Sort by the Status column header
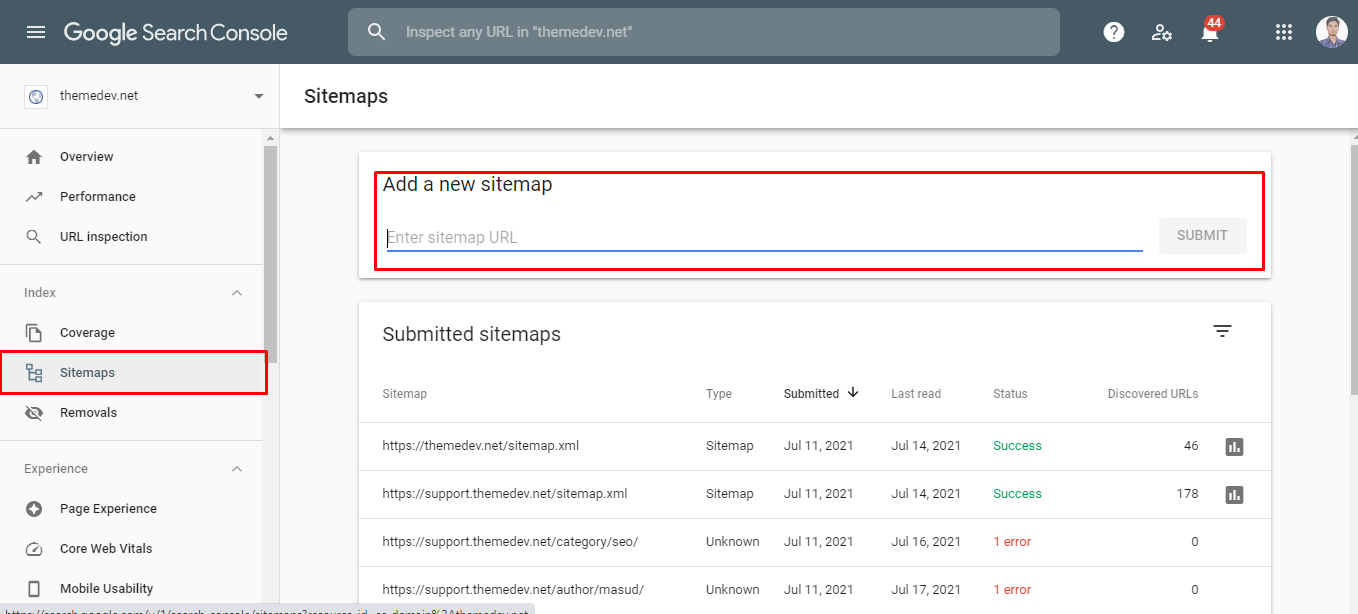This screenshot has width=1358, height=614. click(1010, 394)
